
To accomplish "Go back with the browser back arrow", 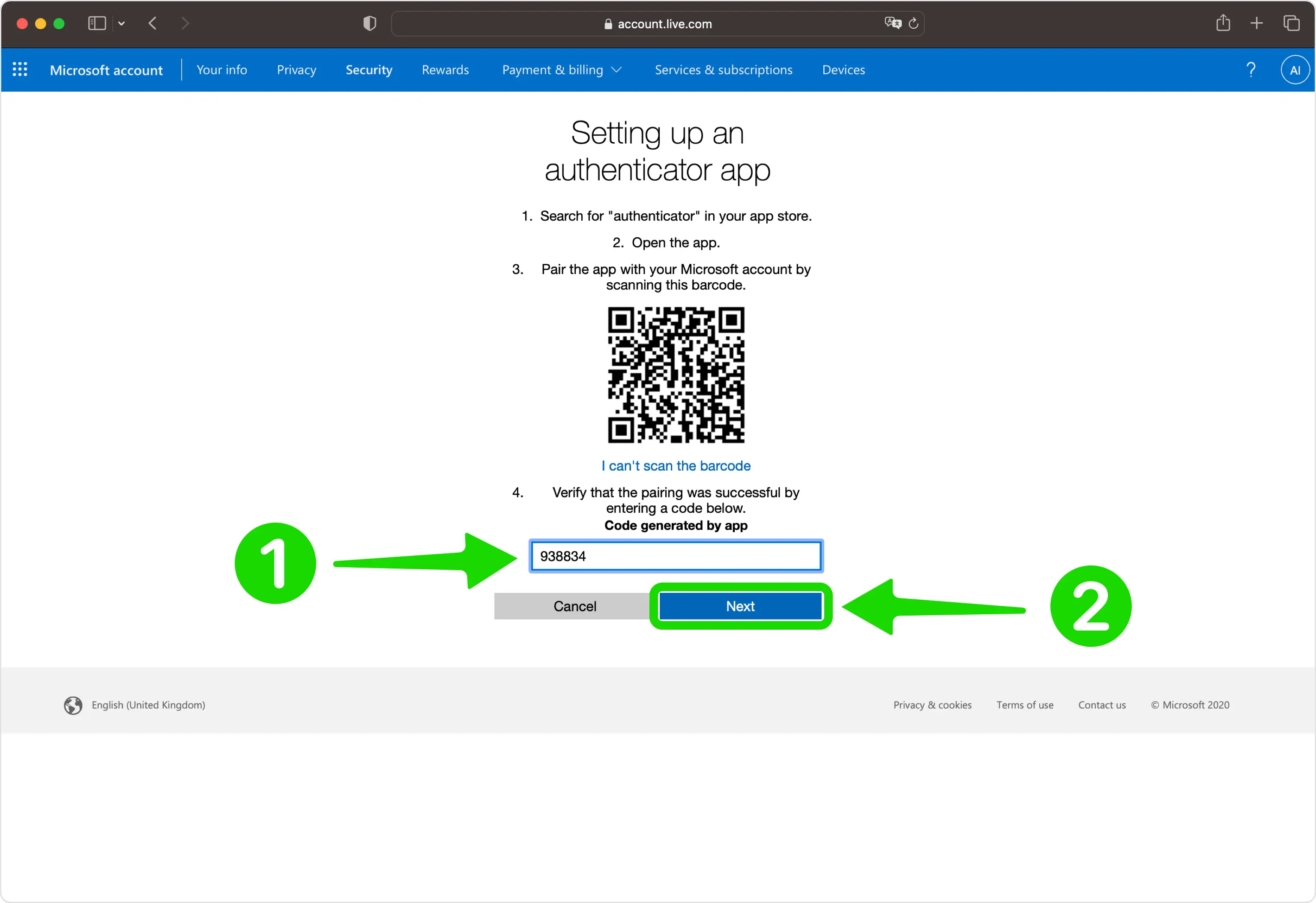I will click(153, 23).
